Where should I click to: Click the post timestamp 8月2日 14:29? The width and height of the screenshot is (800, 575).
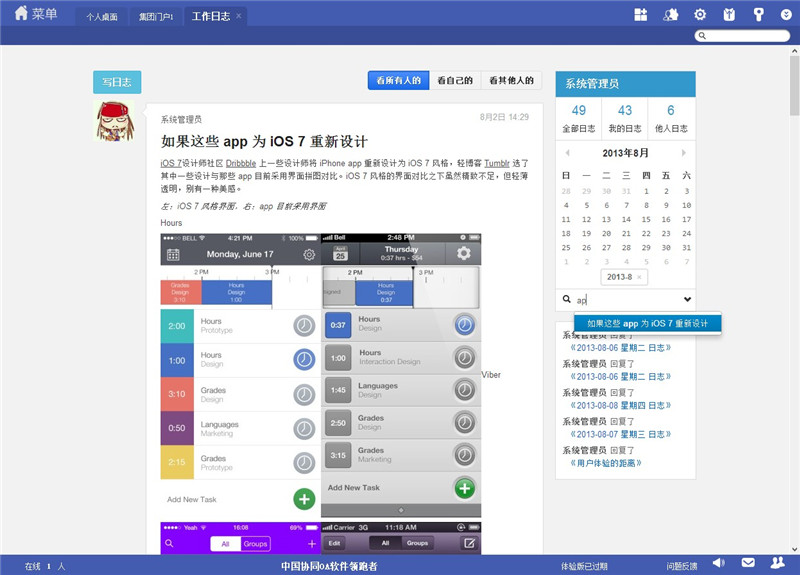pyautogui.click(x=504, y=117)
